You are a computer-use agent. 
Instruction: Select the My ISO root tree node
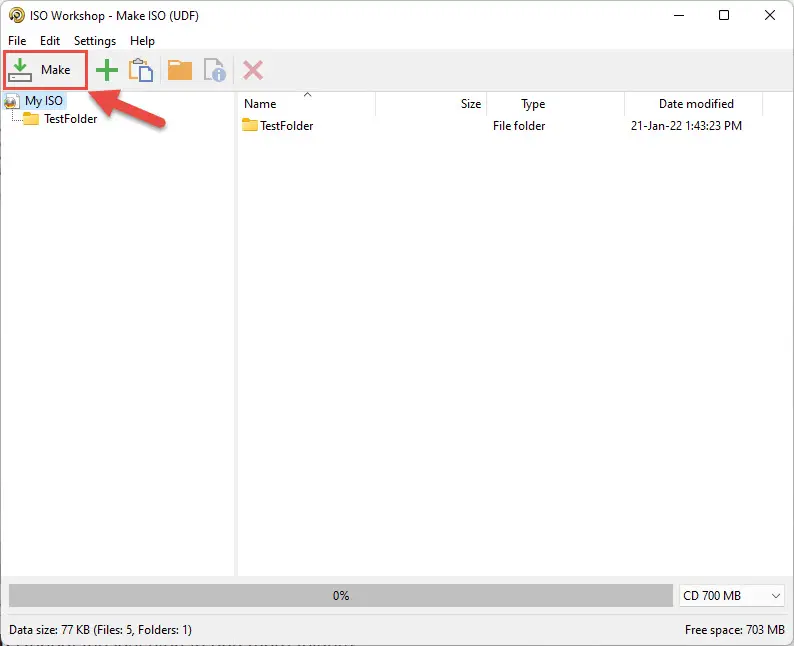pos(44,101)
